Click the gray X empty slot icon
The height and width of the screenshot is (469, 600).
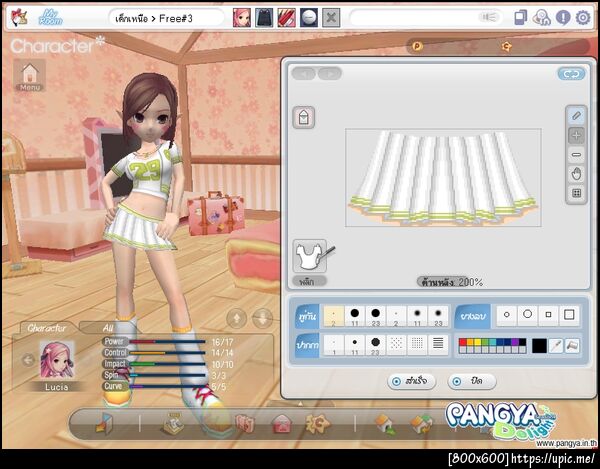click(331, 18)
